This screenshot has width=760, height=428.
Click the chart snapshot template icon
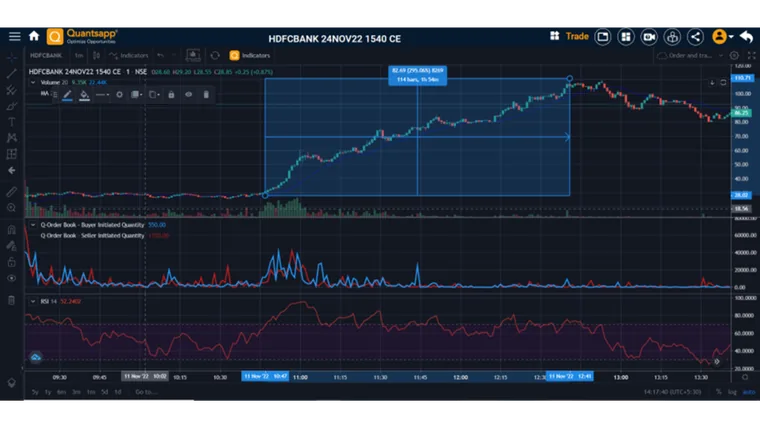tap(193, 55)
